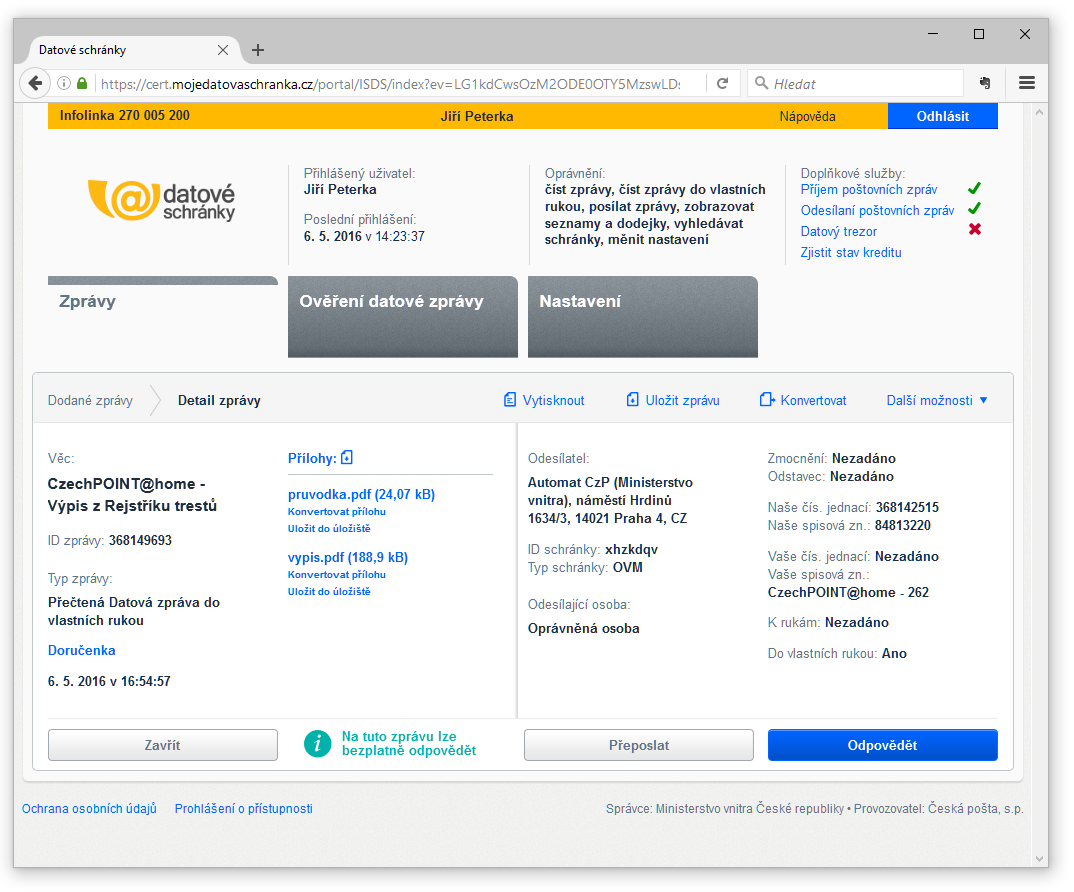The width and height of the screenshot is (1074, 892).
Task: Click the red cross next to Datový trezor
Action: 975,230
